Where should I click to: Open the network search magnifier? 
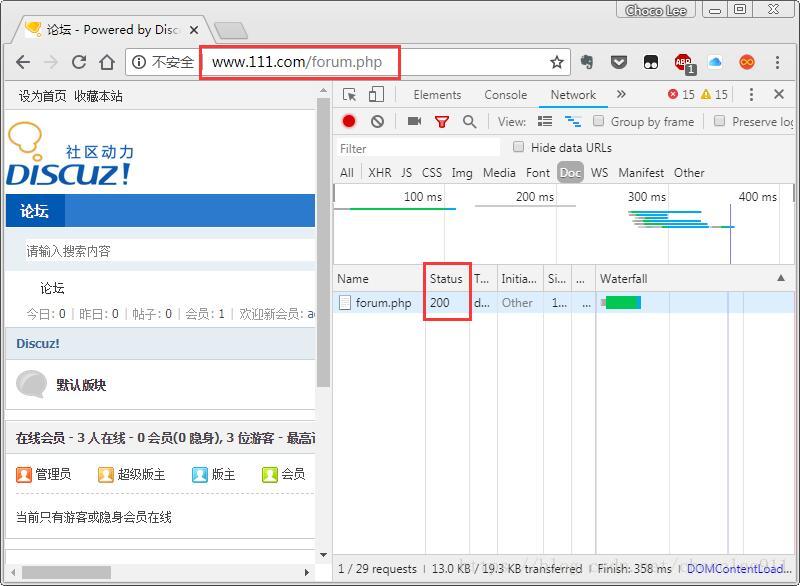(469, 121)
